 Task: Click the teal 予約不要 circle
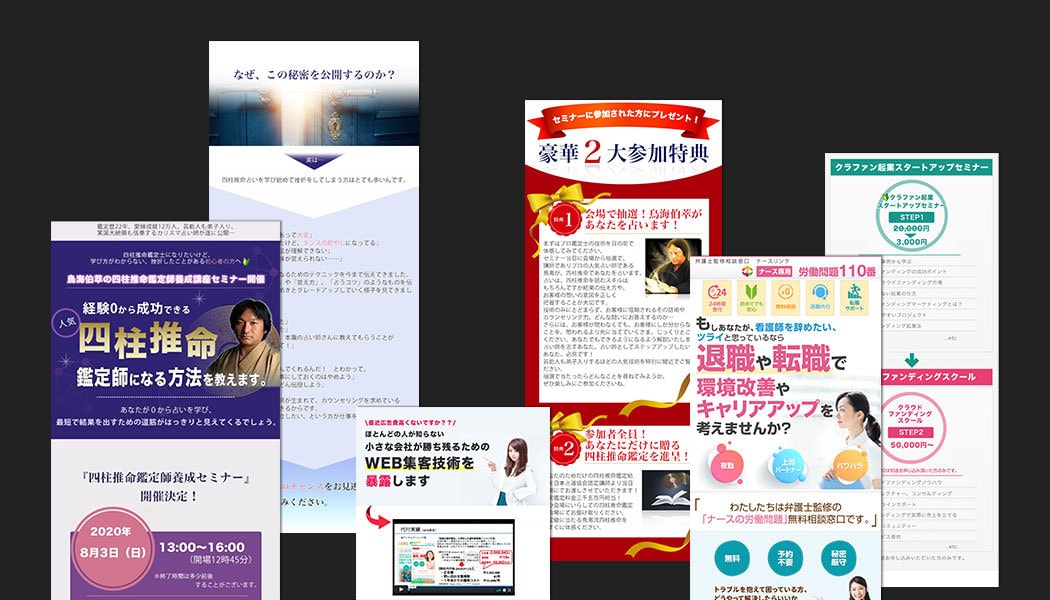[785, 558]
